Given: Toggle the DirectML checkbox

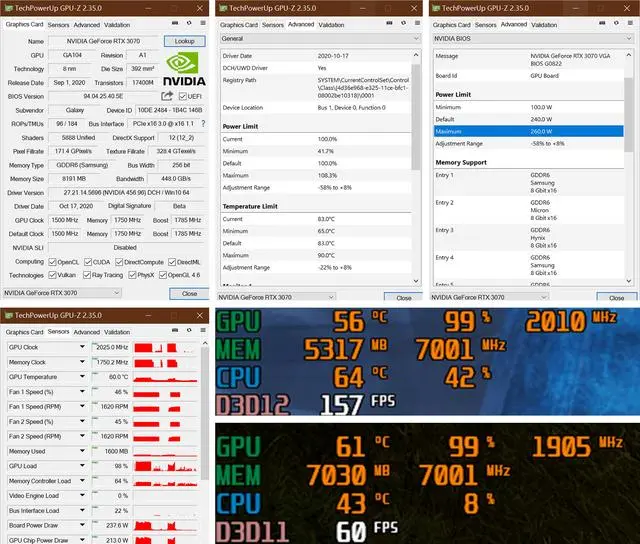Looking at the screenshot, I should pos(172,262).
